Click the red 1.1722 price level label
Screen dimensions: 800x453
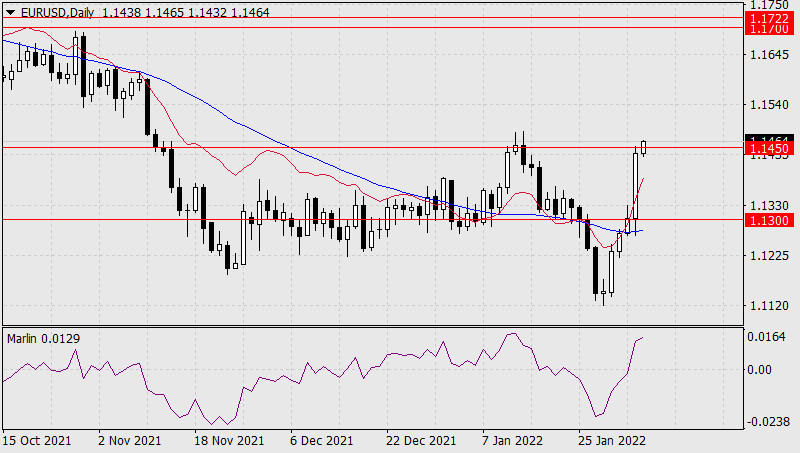point(769,18)
